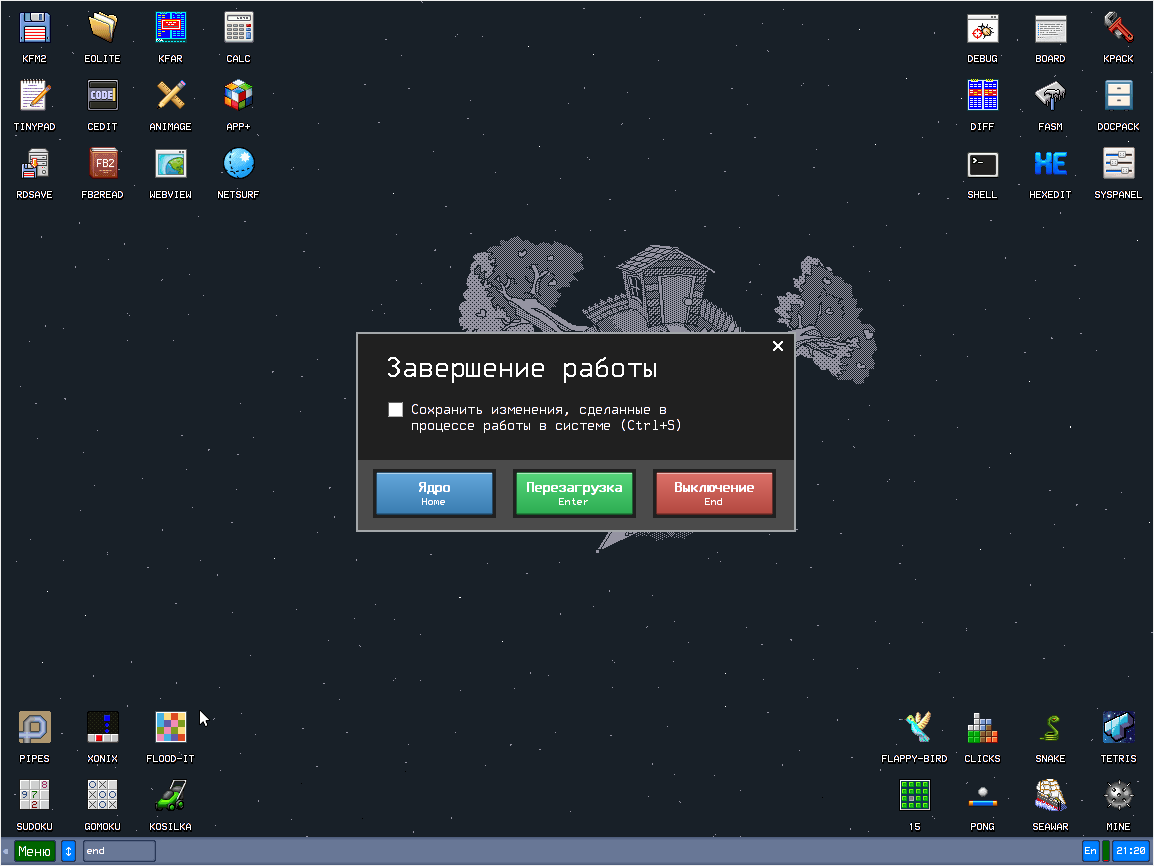
Task: Launch the HEXEDIT icon
Action: (x=1050, y=164)
